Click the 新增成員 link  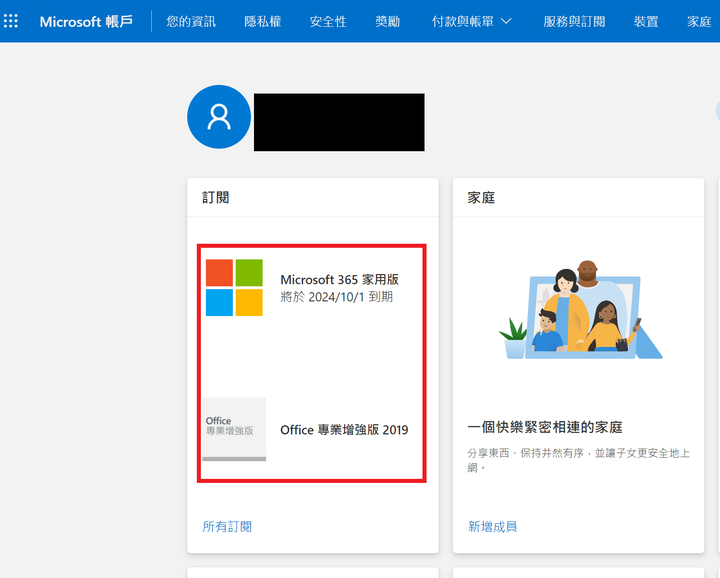pyautogui.click(x=493, y=527)
